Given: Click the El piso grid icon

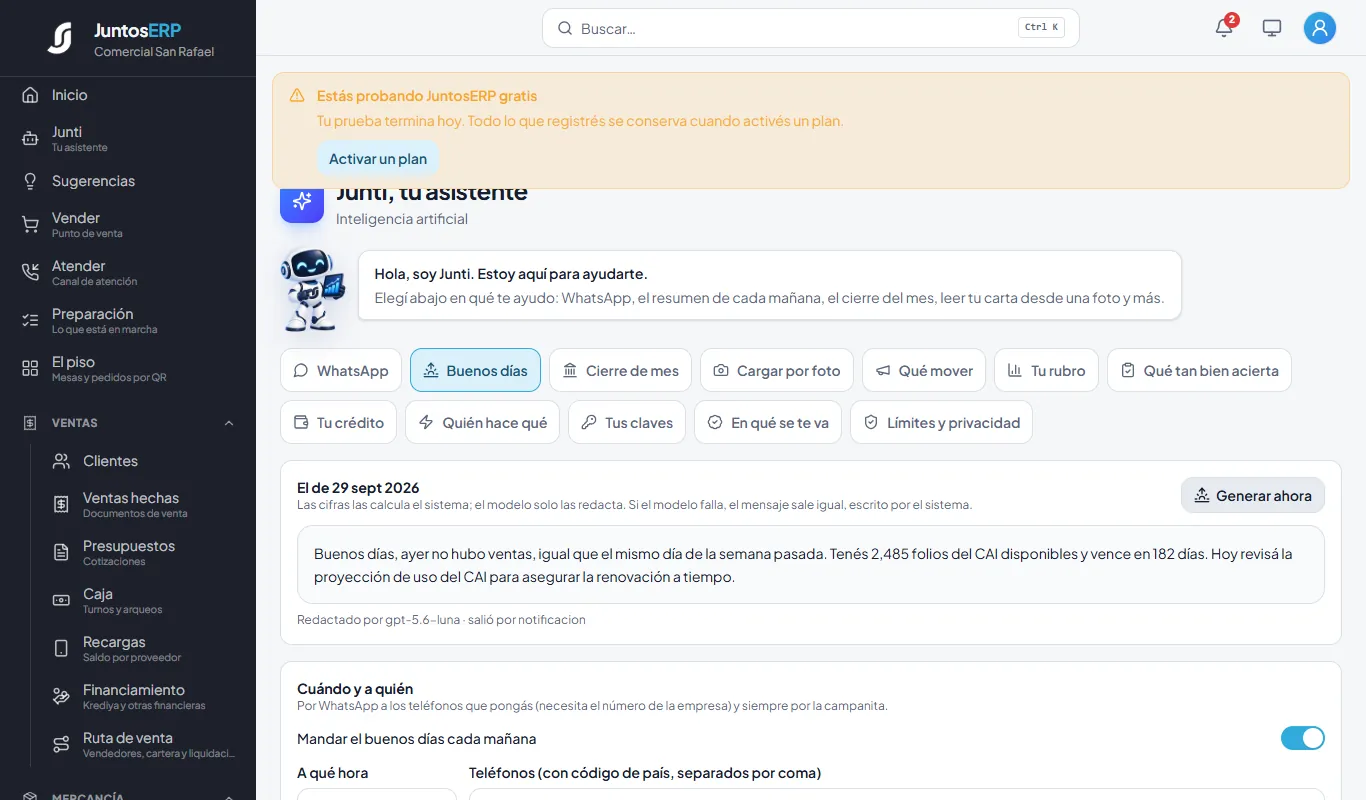Looking at the screenshot, I should tap(30, 368).
